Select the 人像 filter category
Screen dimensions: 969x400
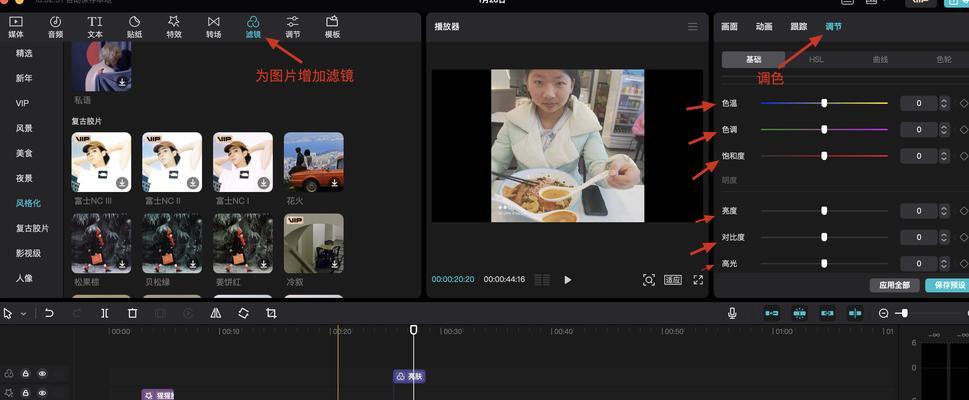(24, 278)
